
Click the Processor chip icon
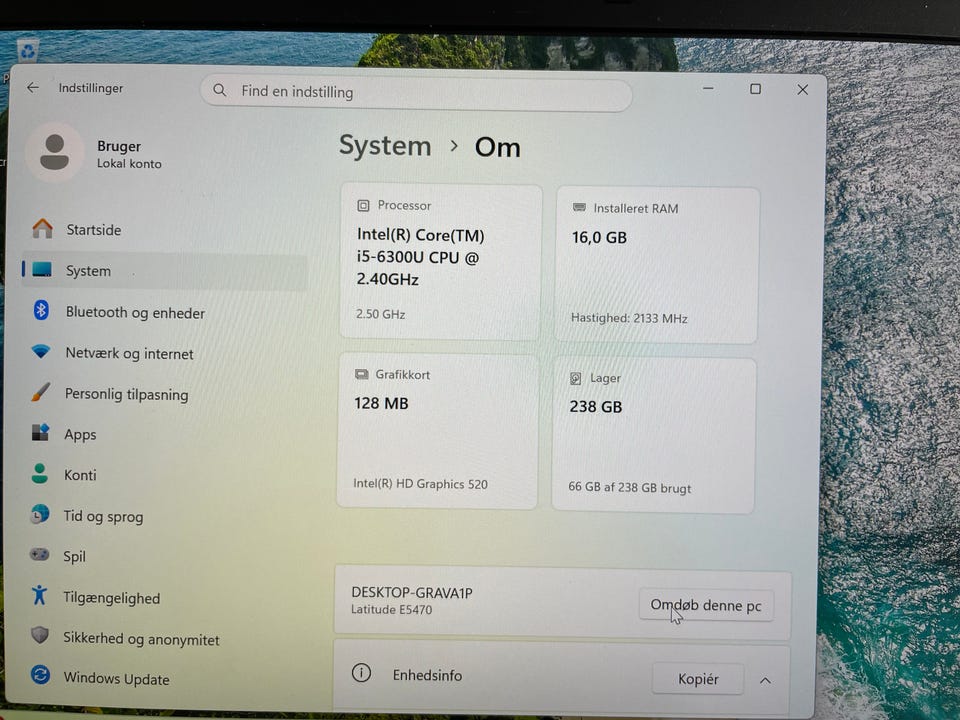point(363,206)
